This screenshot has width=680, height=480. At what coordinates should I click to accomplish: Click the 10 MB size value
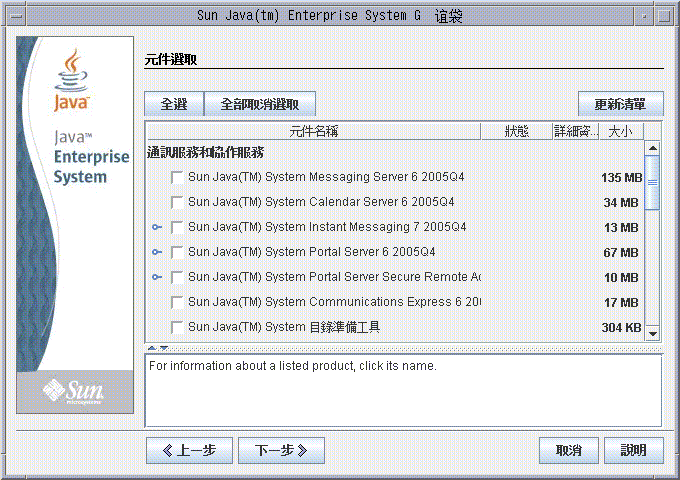coord(621,278)
